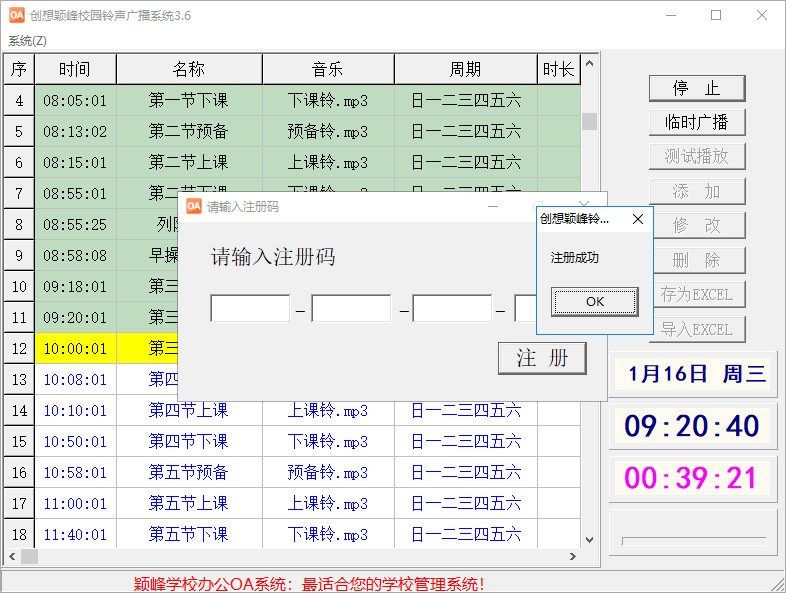Open the 系统(Z) menu
The image size is (786, 593).
click(27, 41)
